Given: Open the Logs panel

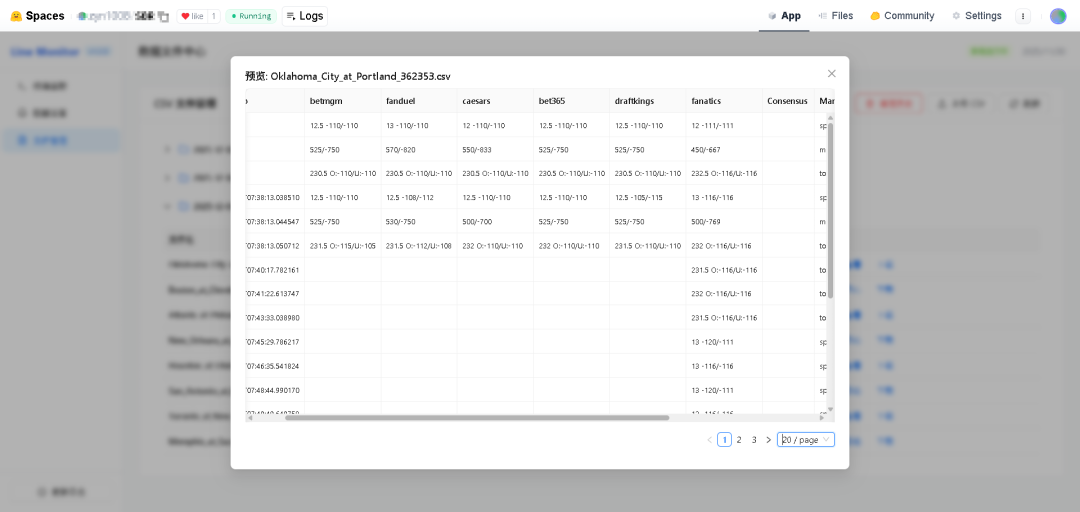Looking at the screenshot, I should pos(304,16).
